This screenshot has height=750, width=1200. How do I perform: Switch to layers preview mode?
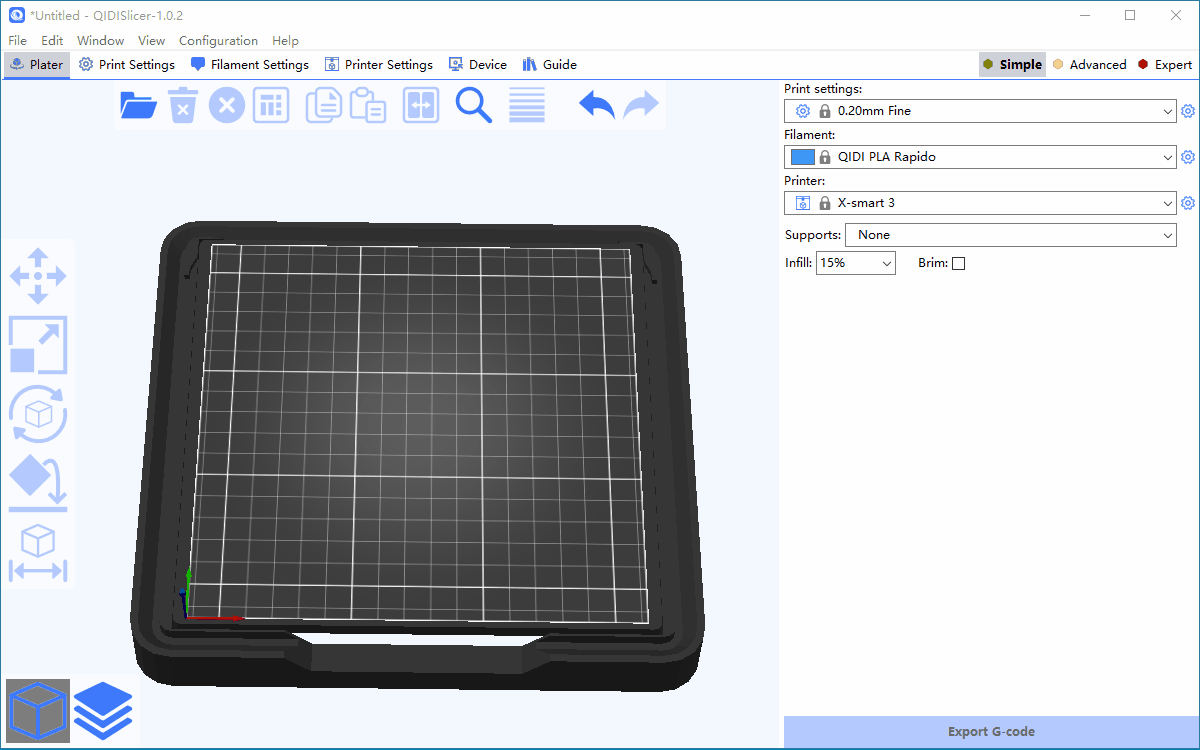pyautogui.click(x=102, y=710)
